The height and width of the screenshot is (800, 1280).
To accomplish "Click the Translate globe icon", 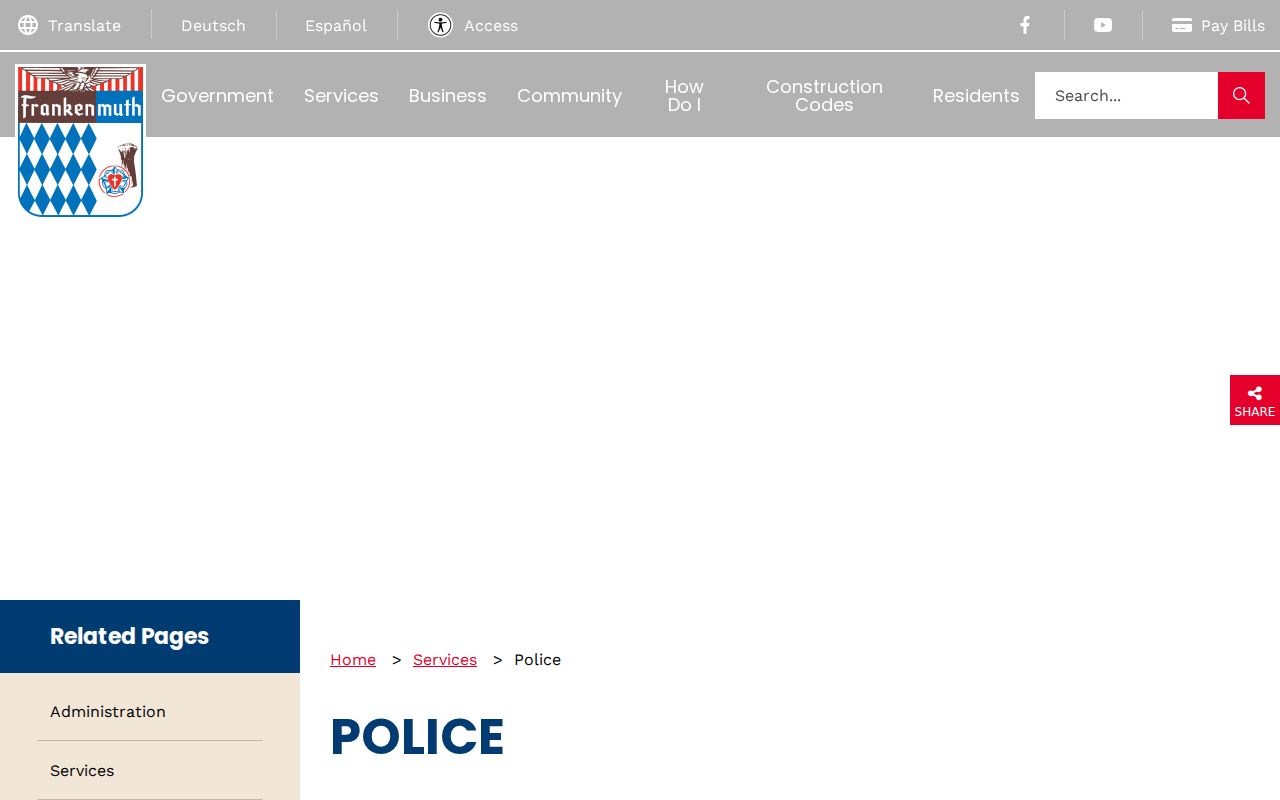I will [28, 25].
